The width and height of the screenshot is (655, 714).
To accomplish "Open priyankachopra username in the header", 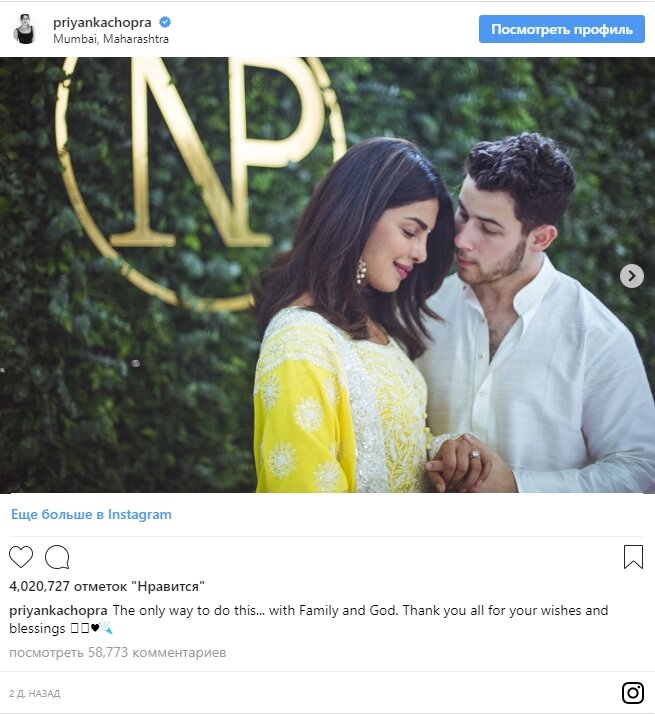I will pos(102,22).
